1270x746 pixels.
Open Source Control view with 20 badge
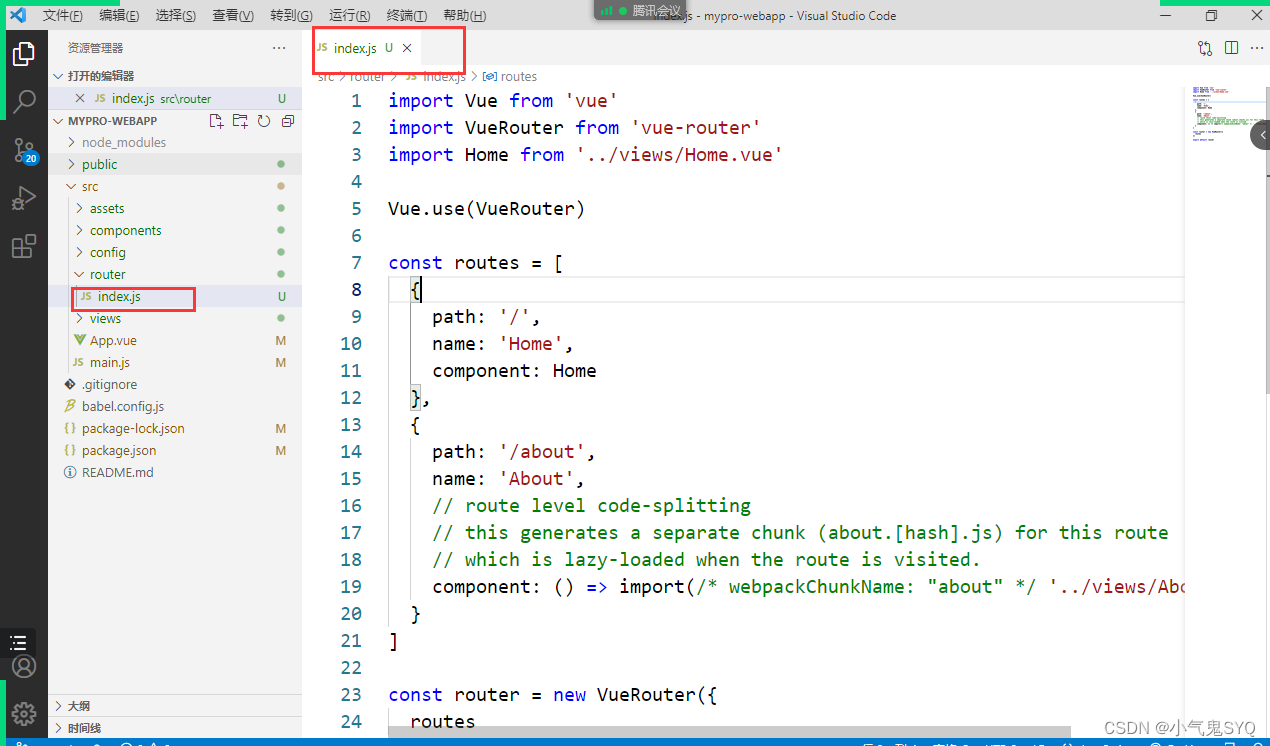[x=24, y=150]
